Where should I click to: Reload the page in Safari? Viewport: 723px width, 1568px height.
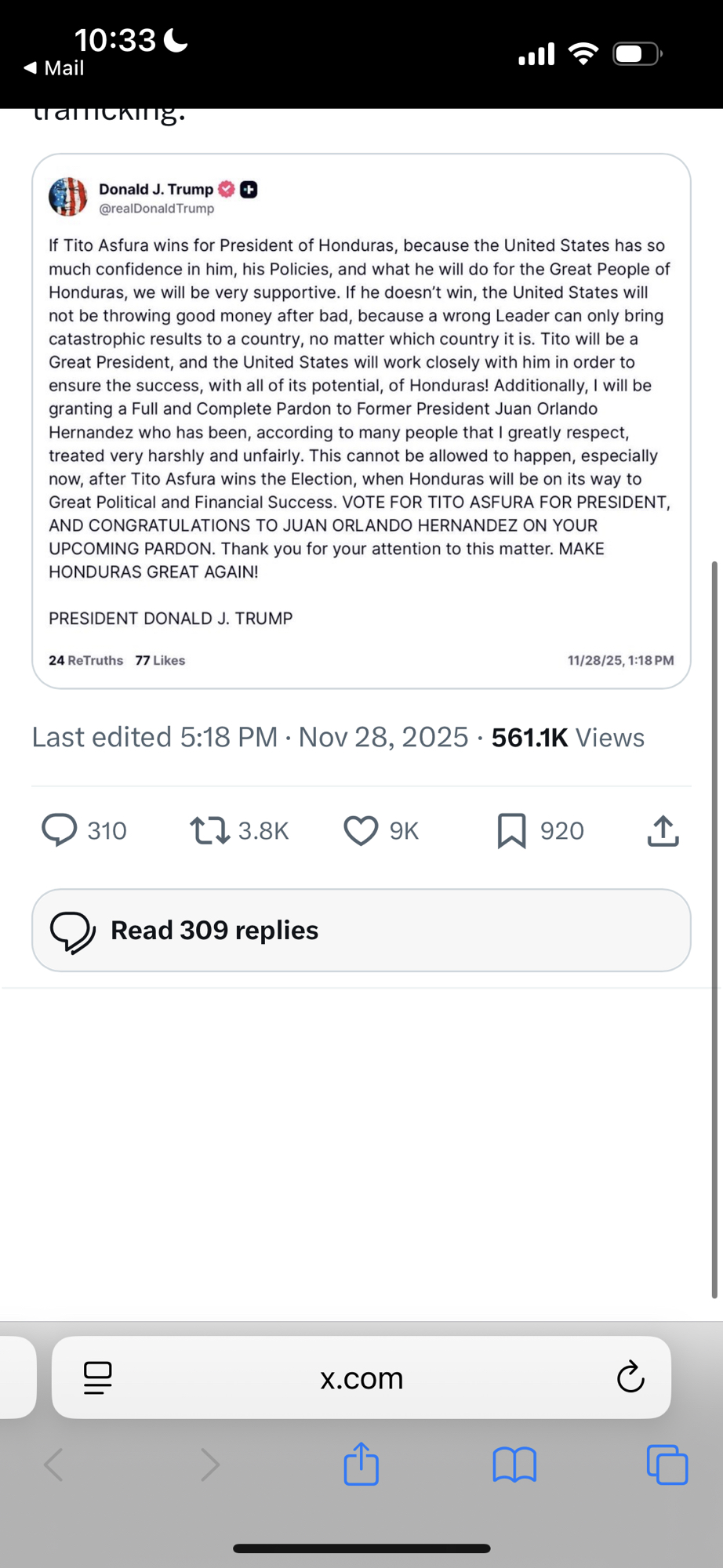(x=630, y=1377)
